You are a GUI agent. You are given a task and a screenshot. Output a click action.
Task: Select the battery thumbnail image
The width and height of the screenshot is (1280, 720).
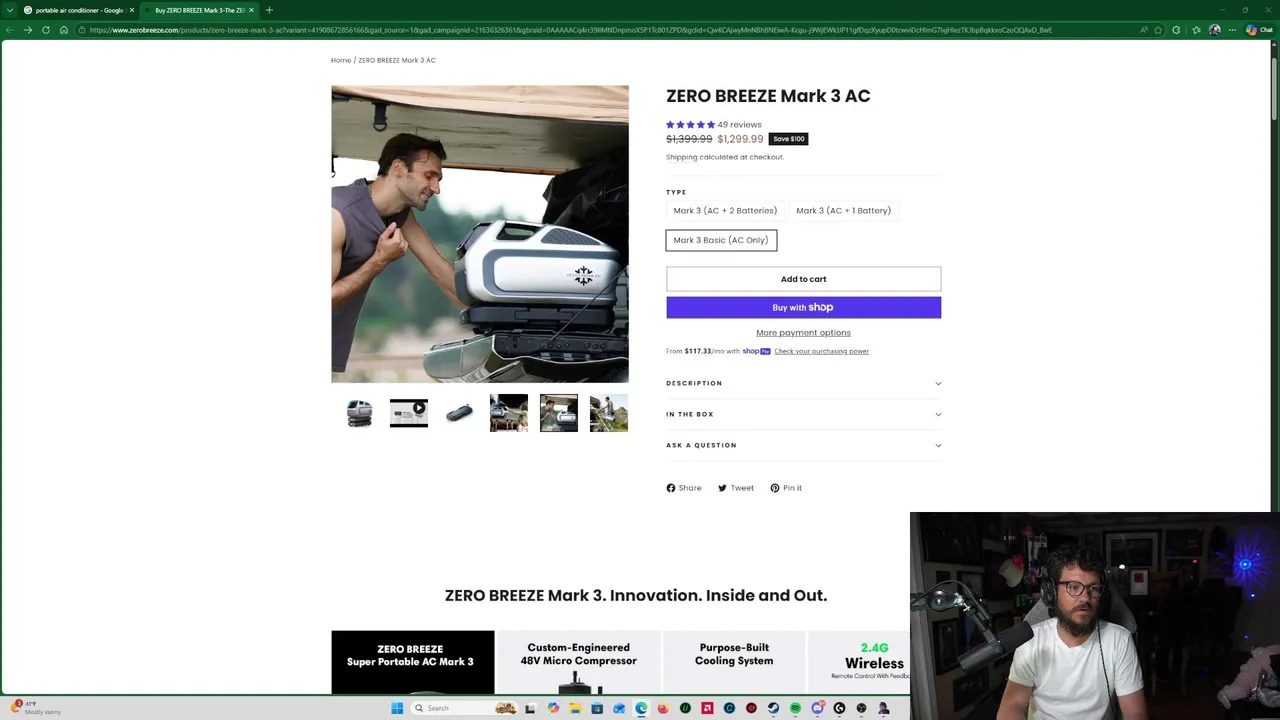click(459, 413)
